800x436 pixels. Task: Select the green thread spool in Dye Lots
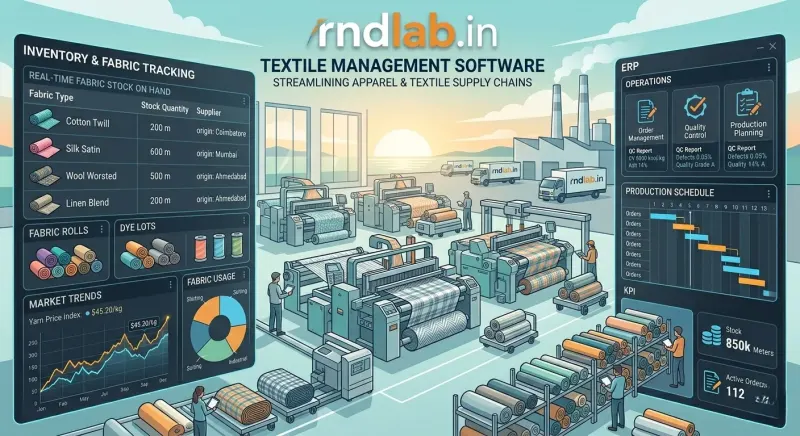point(237,244)
